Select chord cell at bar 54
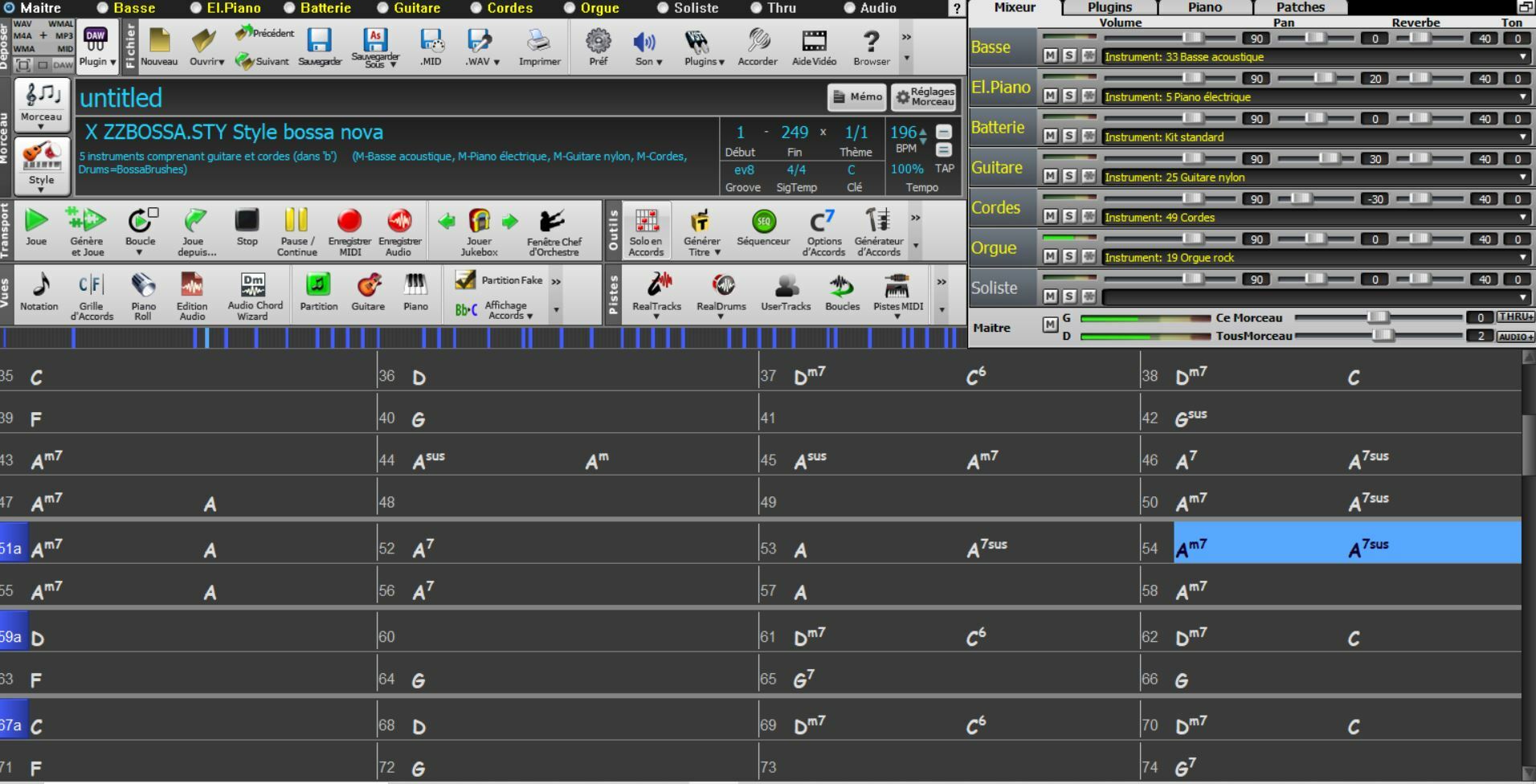The width and height of the screenshot is (1536, 784). coord(1347,543)
